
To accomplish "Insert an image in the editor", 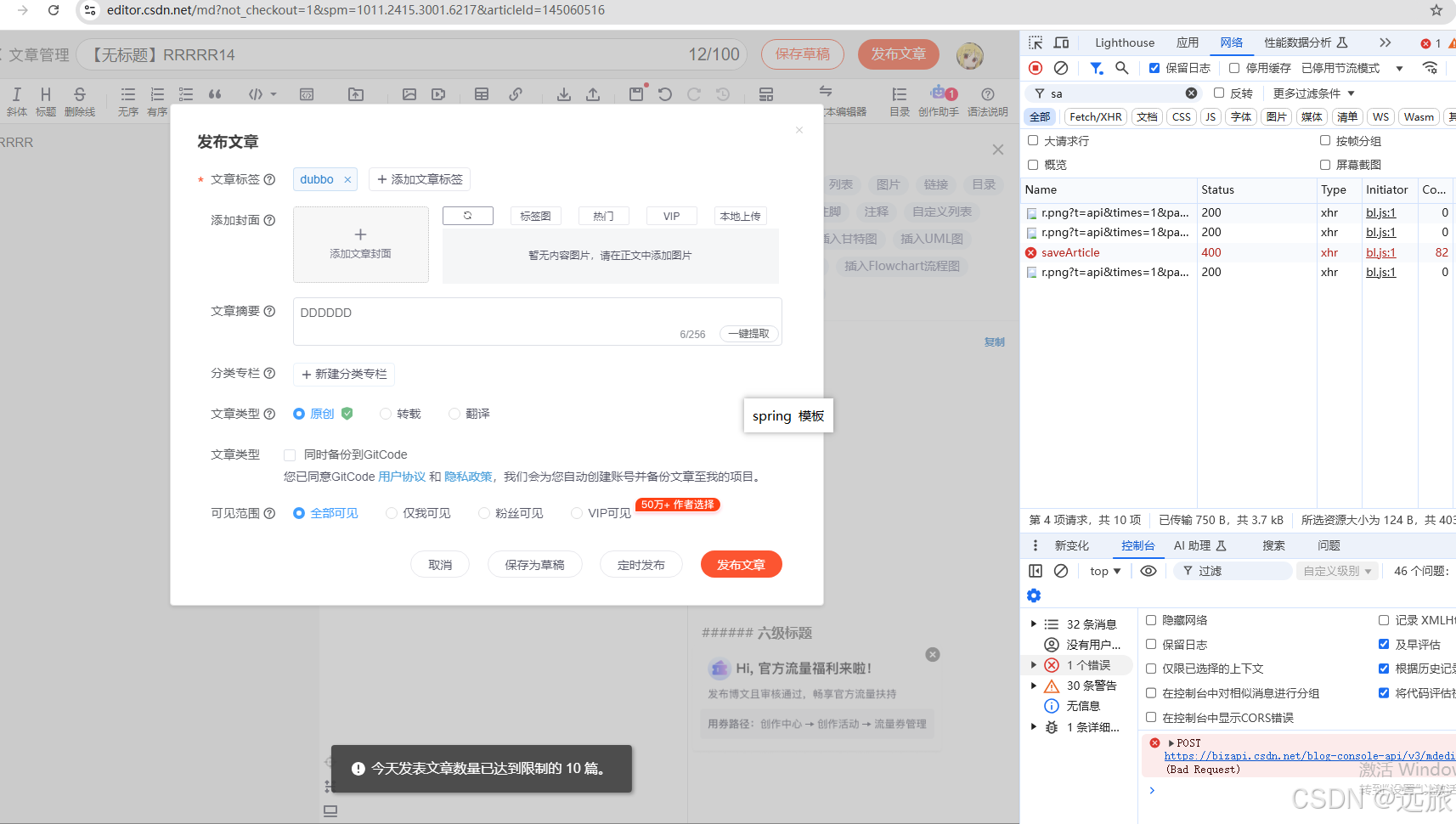I will click(409, 94).
